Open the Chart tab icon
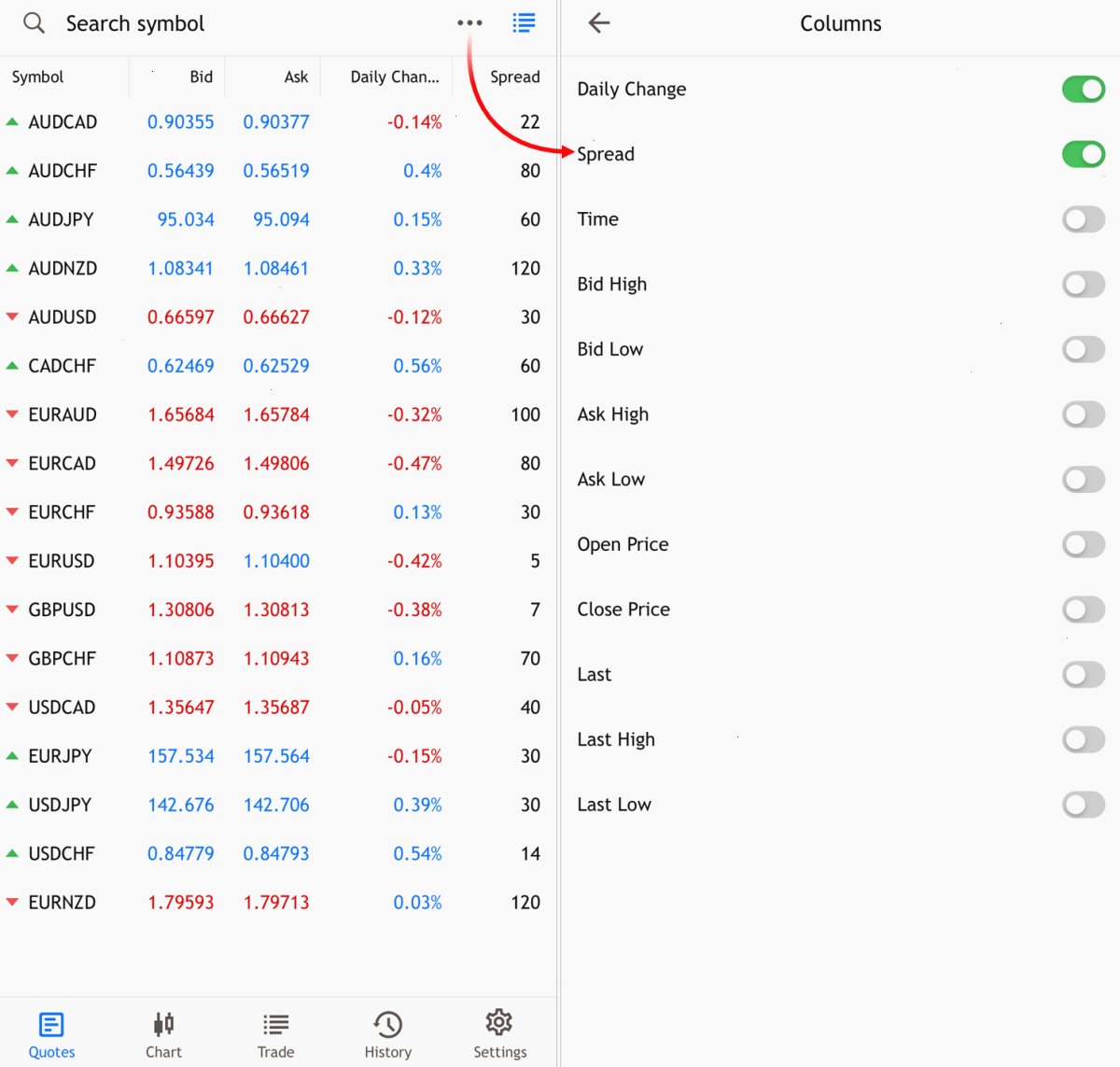 pos(163,1024)
